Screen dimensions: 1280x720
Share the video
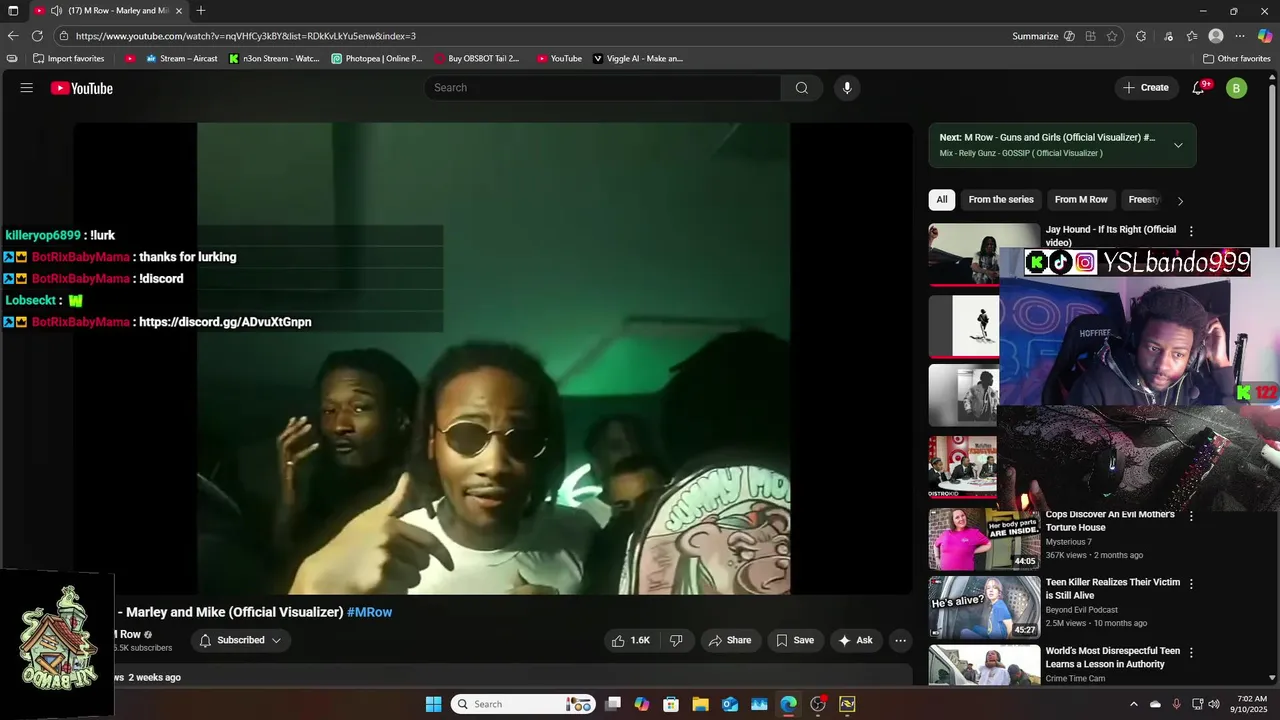coord(729,640)
